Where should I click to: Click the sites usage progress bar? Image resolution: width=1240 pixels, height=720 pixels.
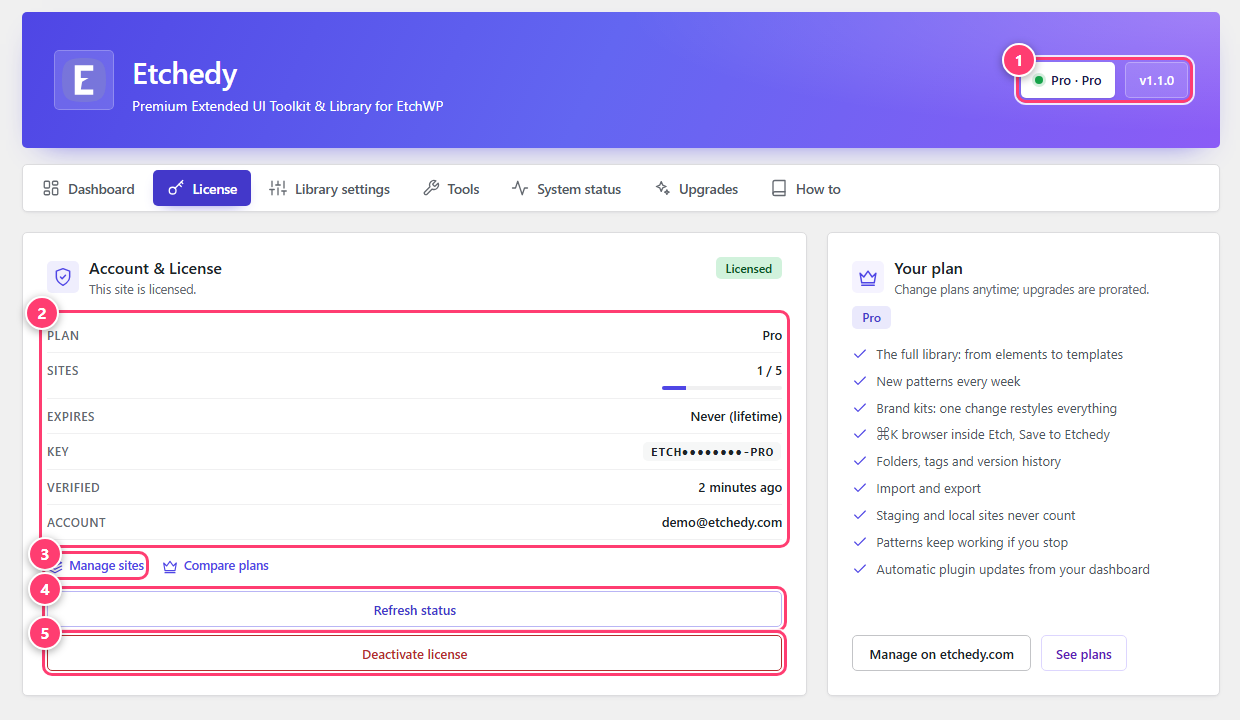tap(722, 387)
